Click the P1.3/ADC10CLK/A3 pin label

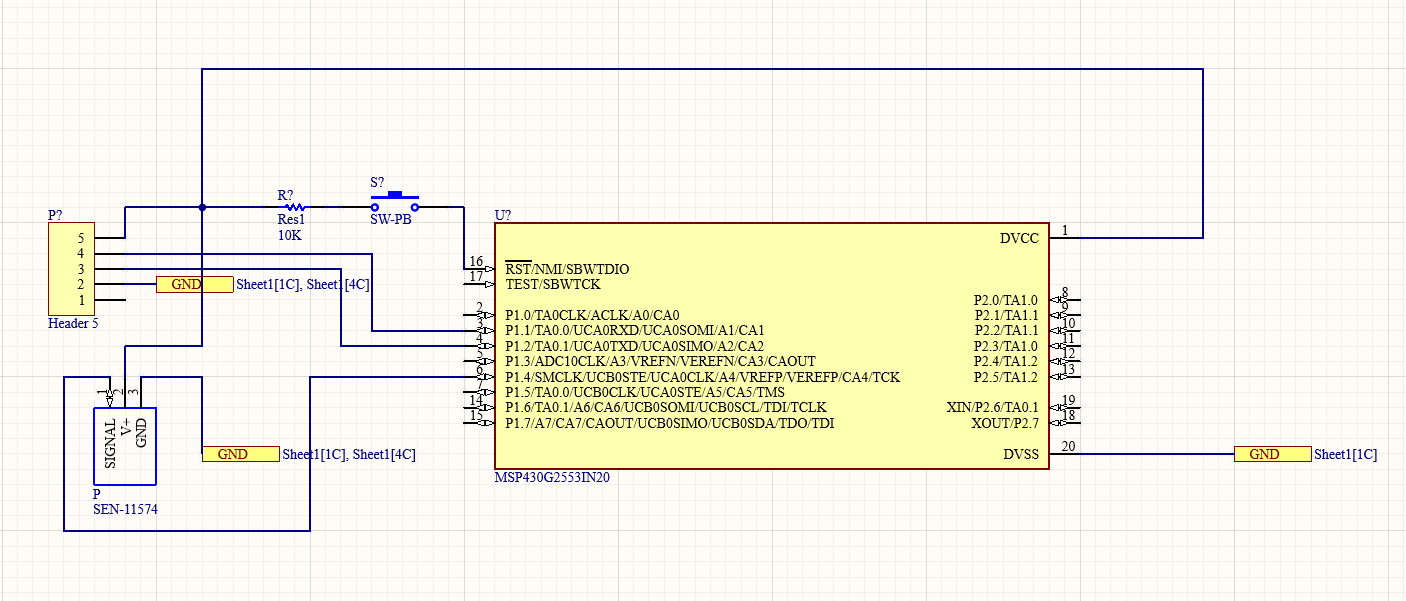pos(660,361)
